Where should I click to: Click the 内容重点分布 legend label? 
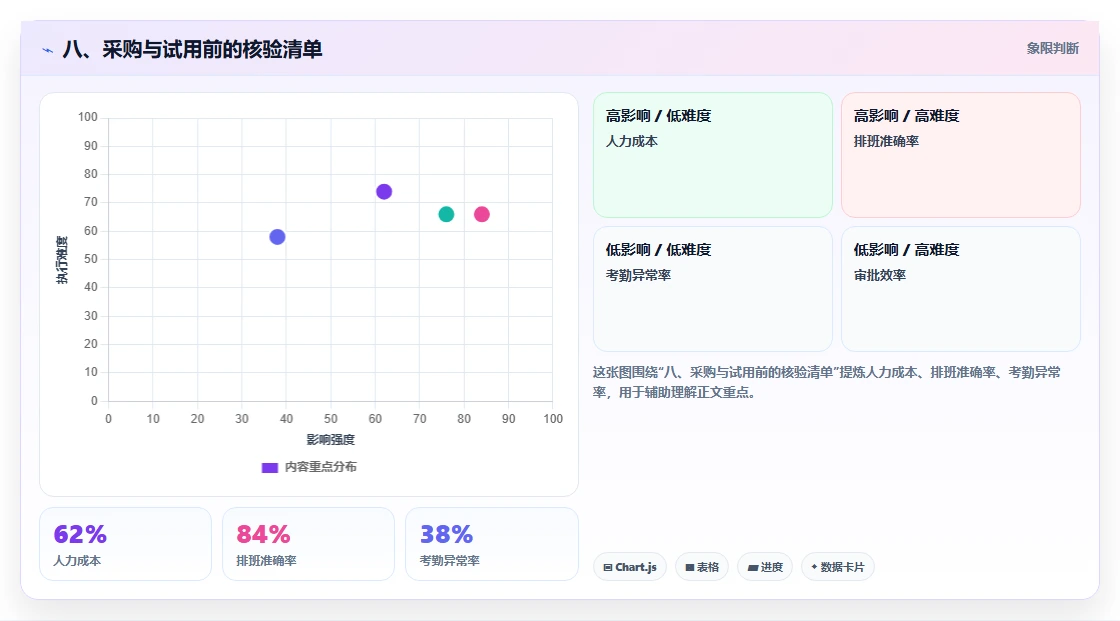tap(321, 467)
